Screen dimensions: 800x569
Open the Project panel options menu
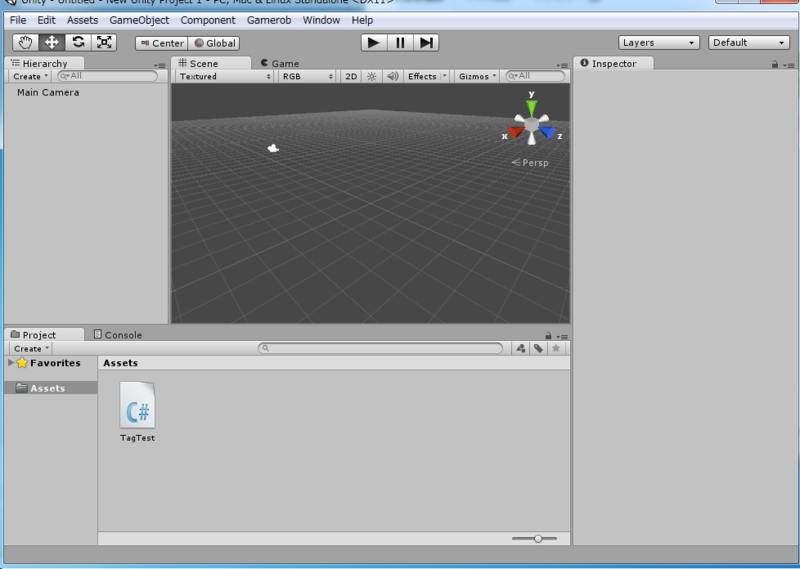click(x=562, y=336)
